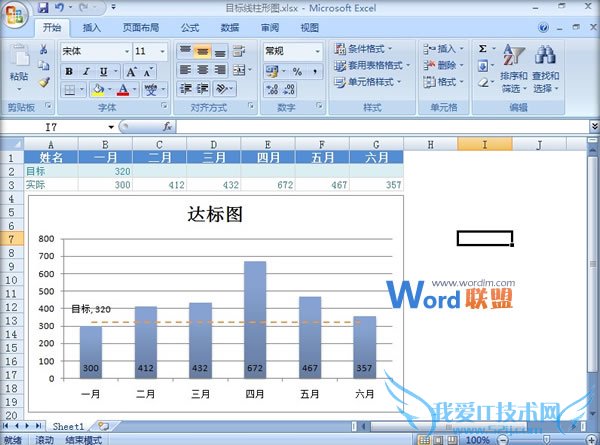
Task: Open 单元格样式 cell styles
Action: click(x=367, y=82)
